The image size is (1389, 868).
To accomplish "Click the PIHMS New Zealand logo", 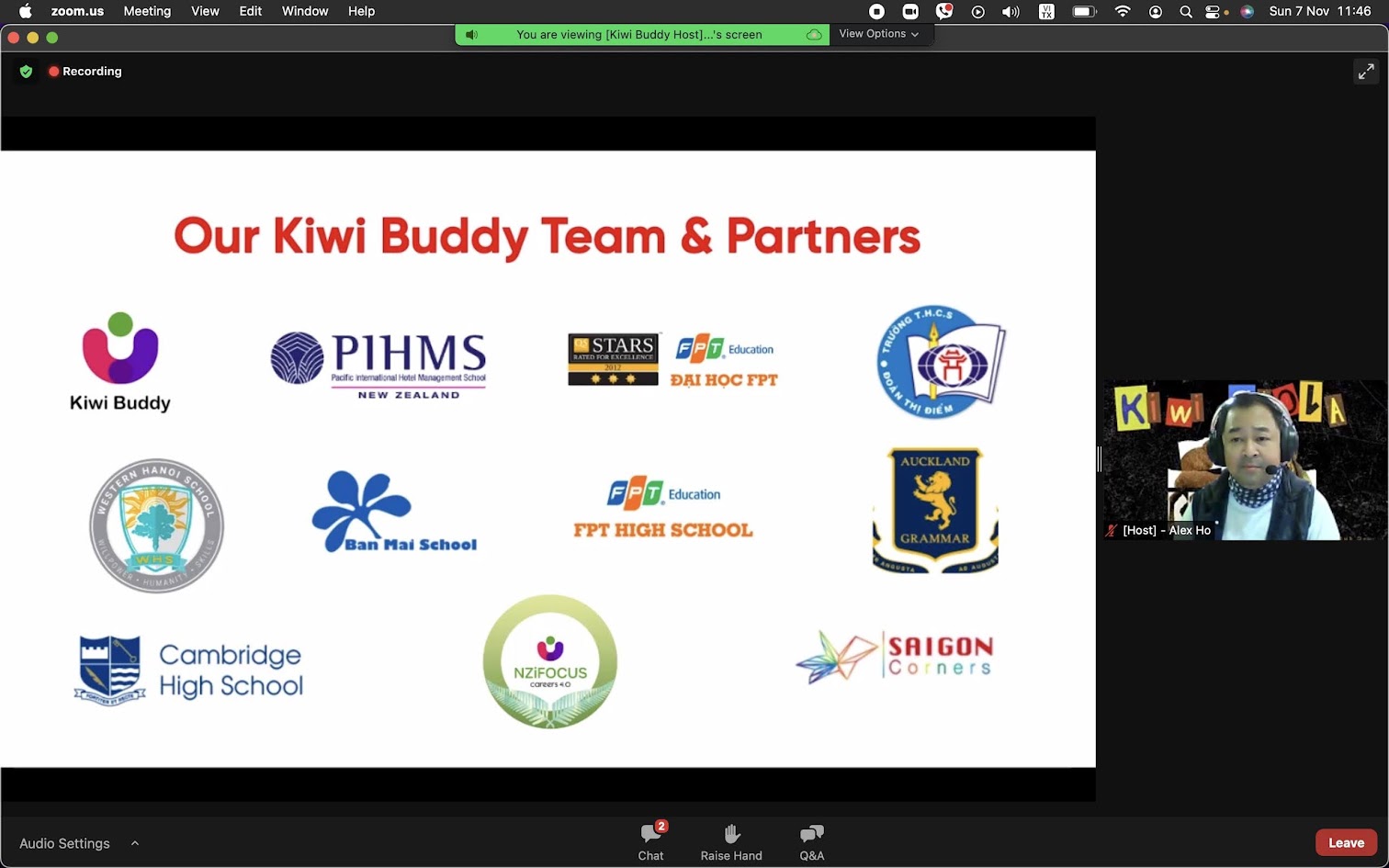I will (x=378, y=364).
